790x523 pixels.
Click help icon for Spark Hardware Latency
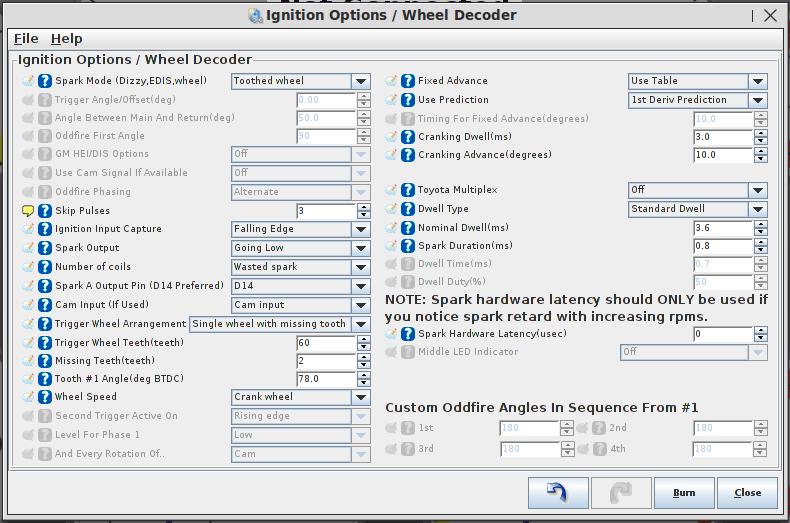click(408, 334)
